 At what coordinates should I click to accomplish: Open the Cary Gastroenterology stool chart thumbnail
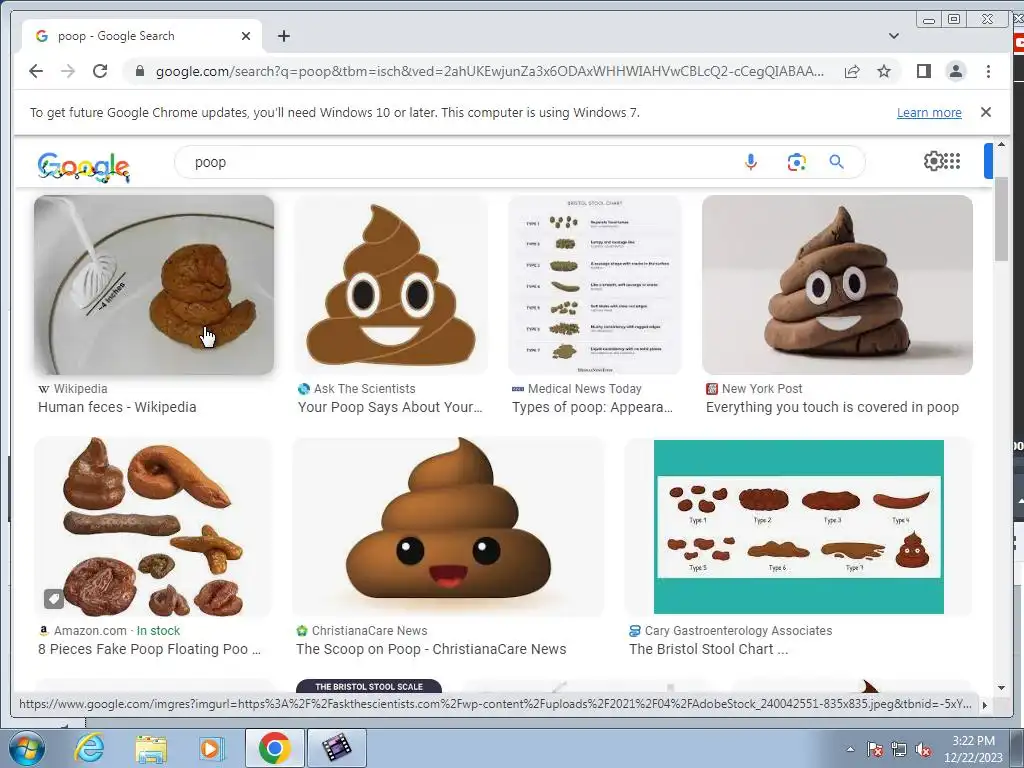799,527
